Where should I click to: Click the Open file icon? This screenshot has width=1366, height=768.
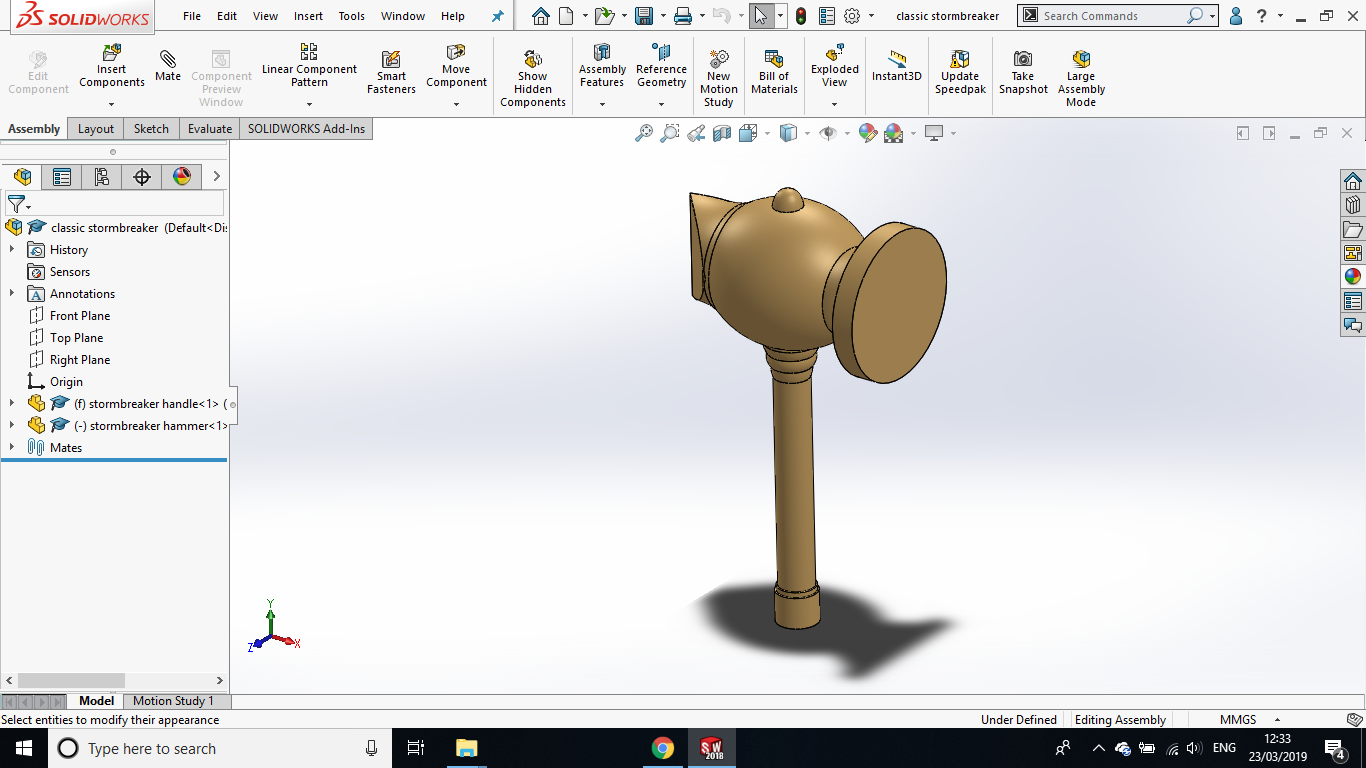point(603,16)
